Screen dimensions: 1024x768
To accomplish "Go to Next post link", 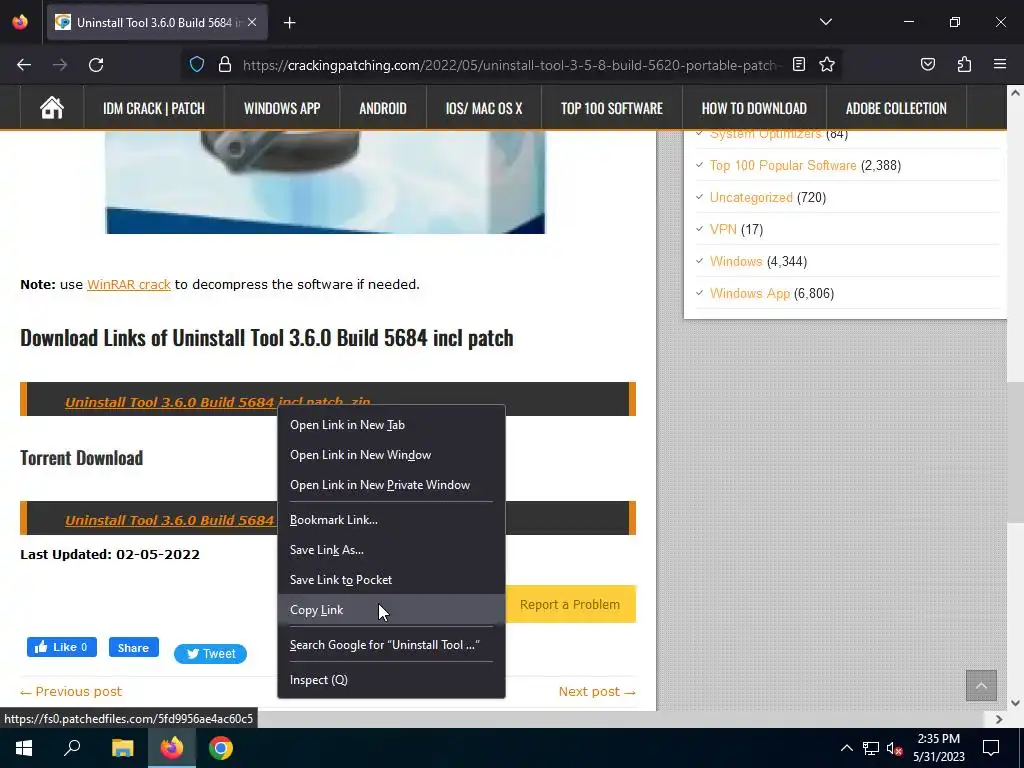I will click(x=597, y=692).
